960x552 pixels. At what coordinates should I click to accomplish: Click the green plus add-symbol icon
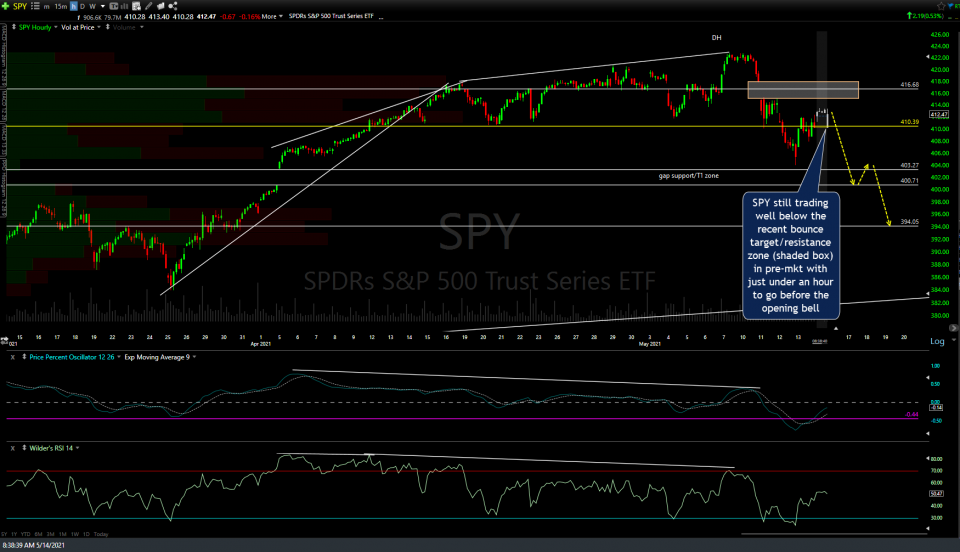(6, 6)
